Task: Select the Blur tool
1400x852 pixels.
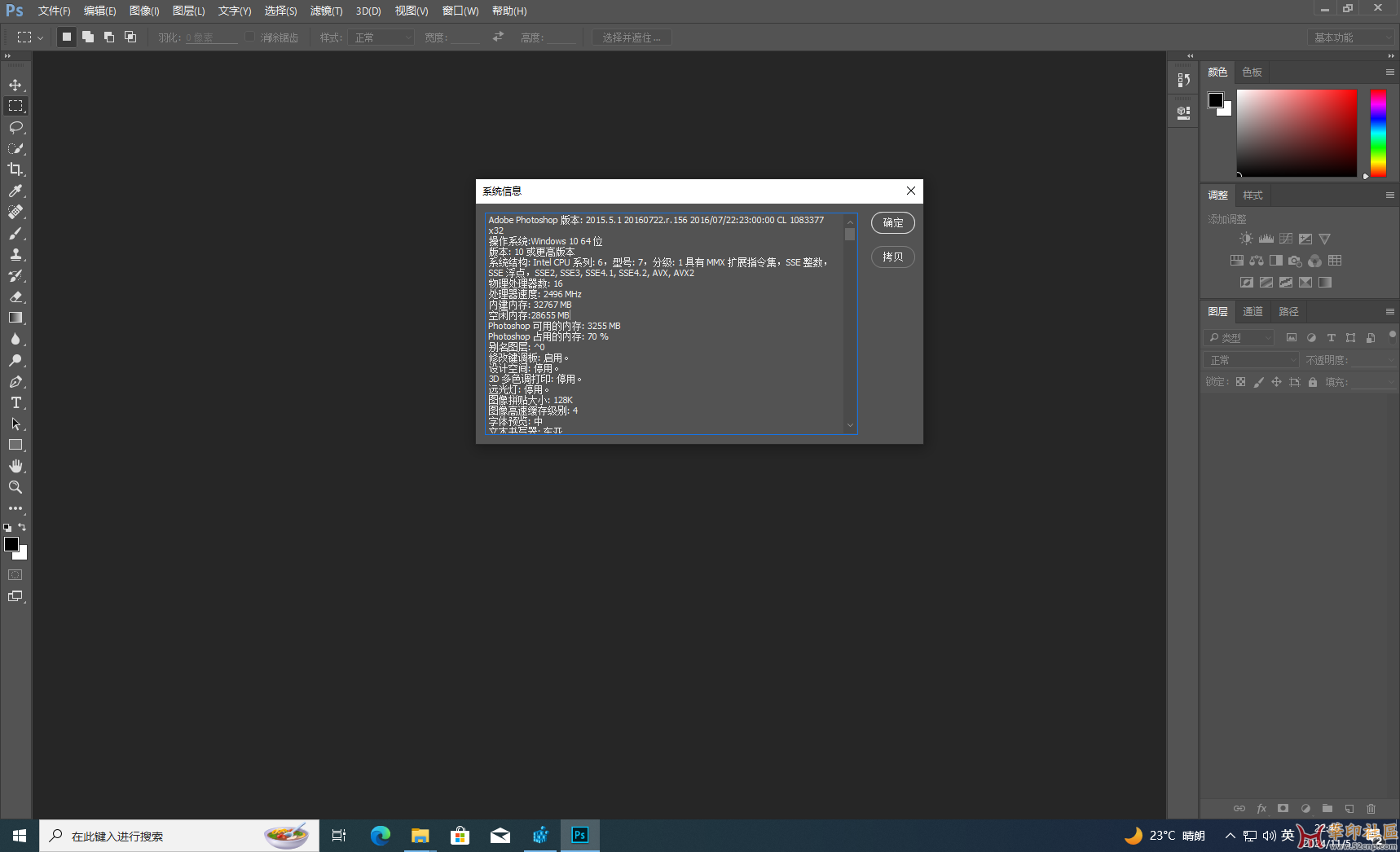Action: pos(15,339)
